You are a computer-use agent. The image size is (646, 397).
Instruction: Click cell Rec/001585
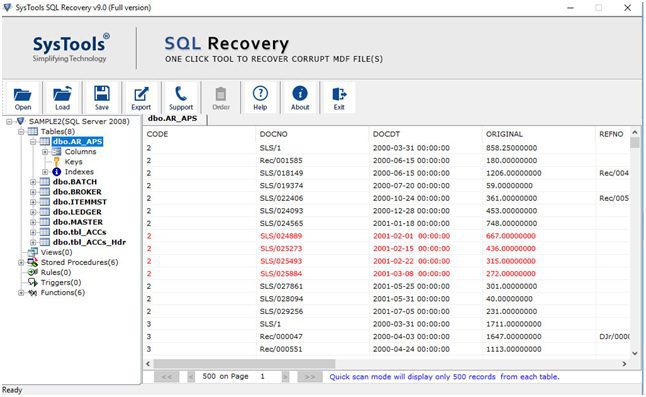tap(281, 161)
